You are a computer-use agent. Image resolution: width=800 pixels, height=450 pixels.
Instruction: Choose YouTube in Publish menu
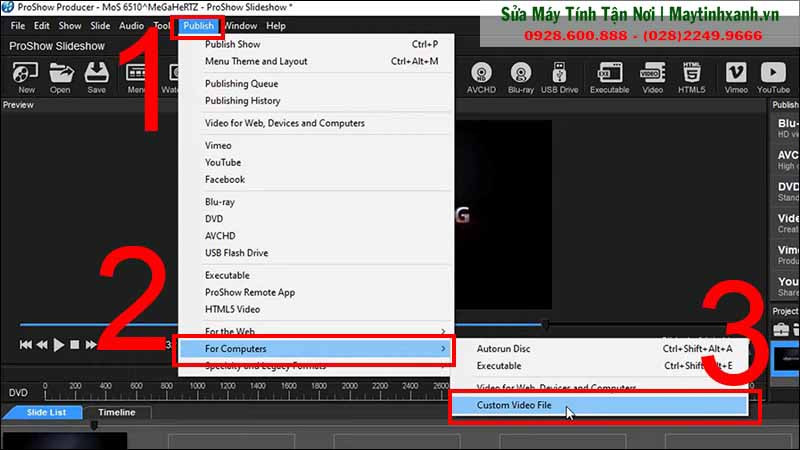tap(316, 162)
